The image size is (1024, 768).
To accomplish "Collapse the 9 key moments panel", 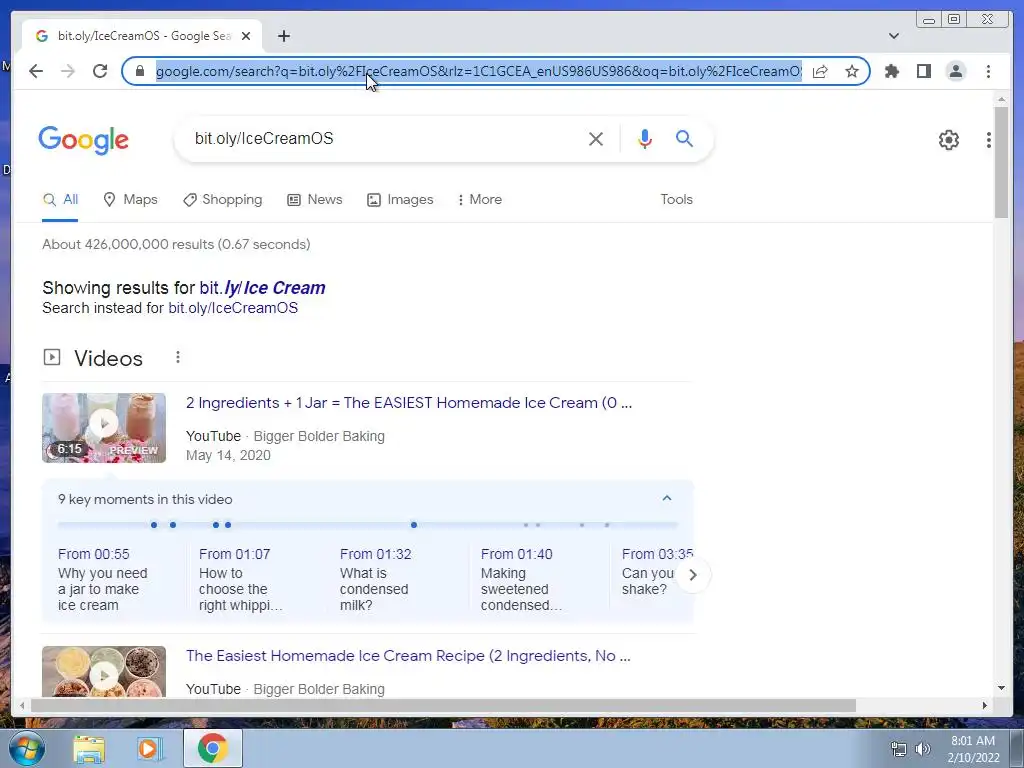I will click(x=667, y=499).
